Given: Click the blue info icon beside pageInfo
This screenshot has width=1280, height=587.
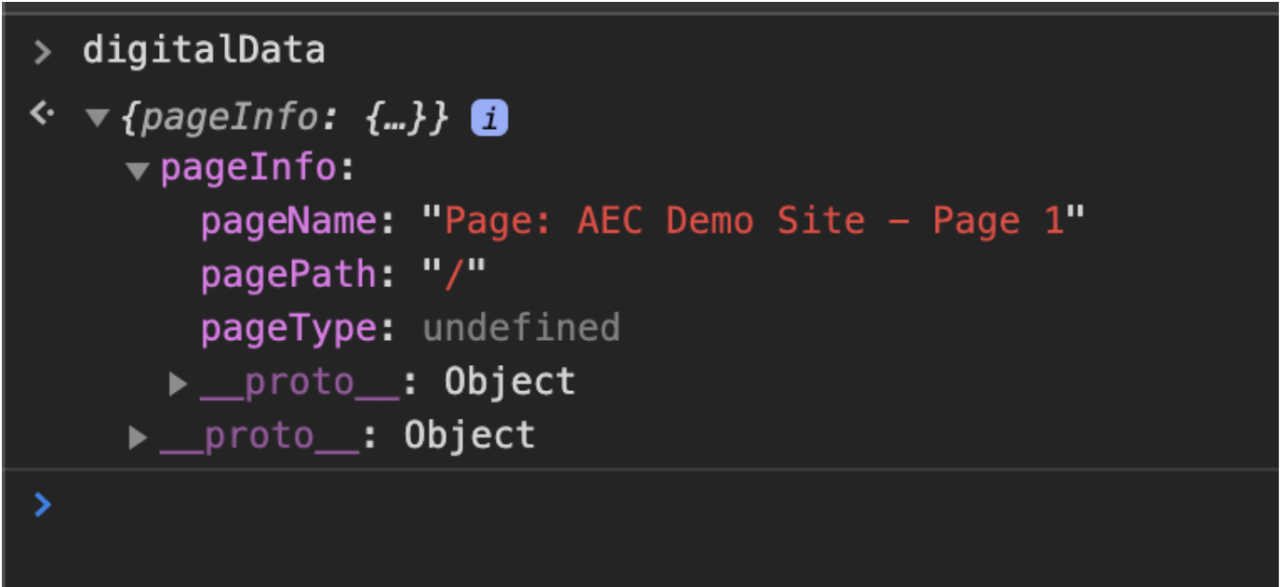Looking at the screenshot, I should pyautogui.click(x=490, y=119).
